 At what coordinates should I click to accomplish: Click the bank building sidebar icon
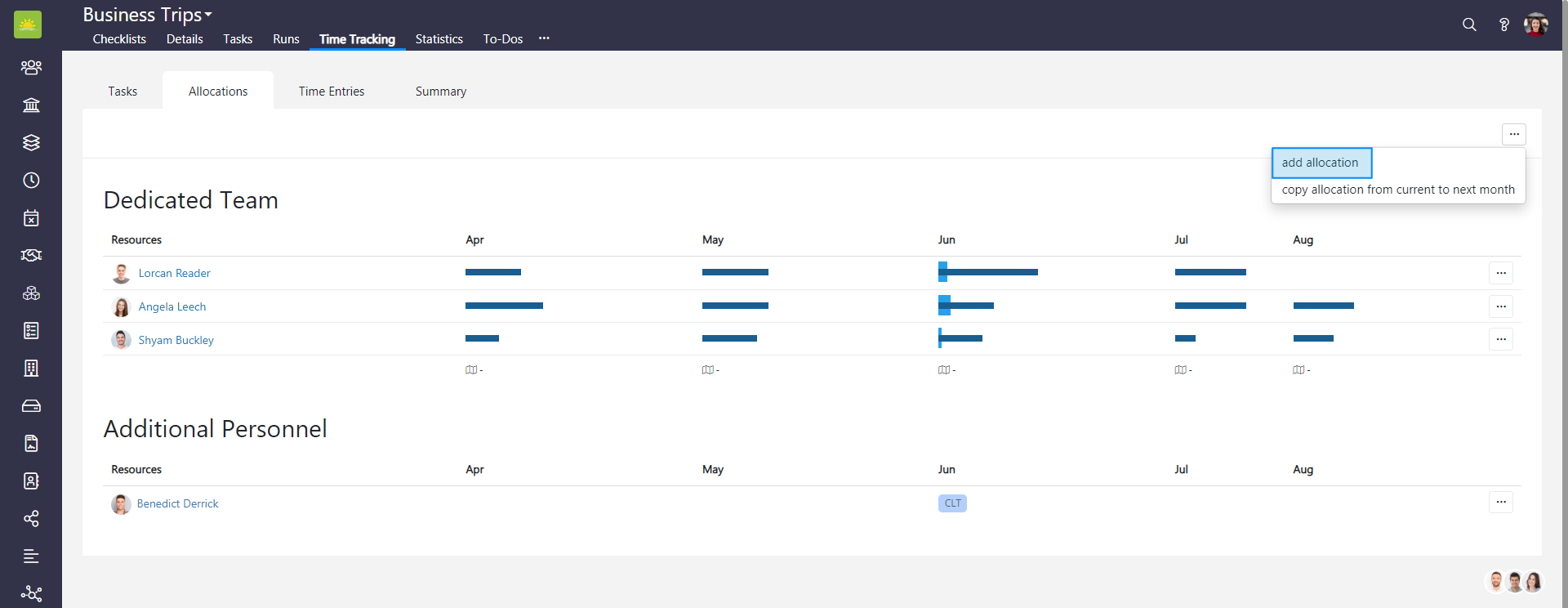point(31,105)
